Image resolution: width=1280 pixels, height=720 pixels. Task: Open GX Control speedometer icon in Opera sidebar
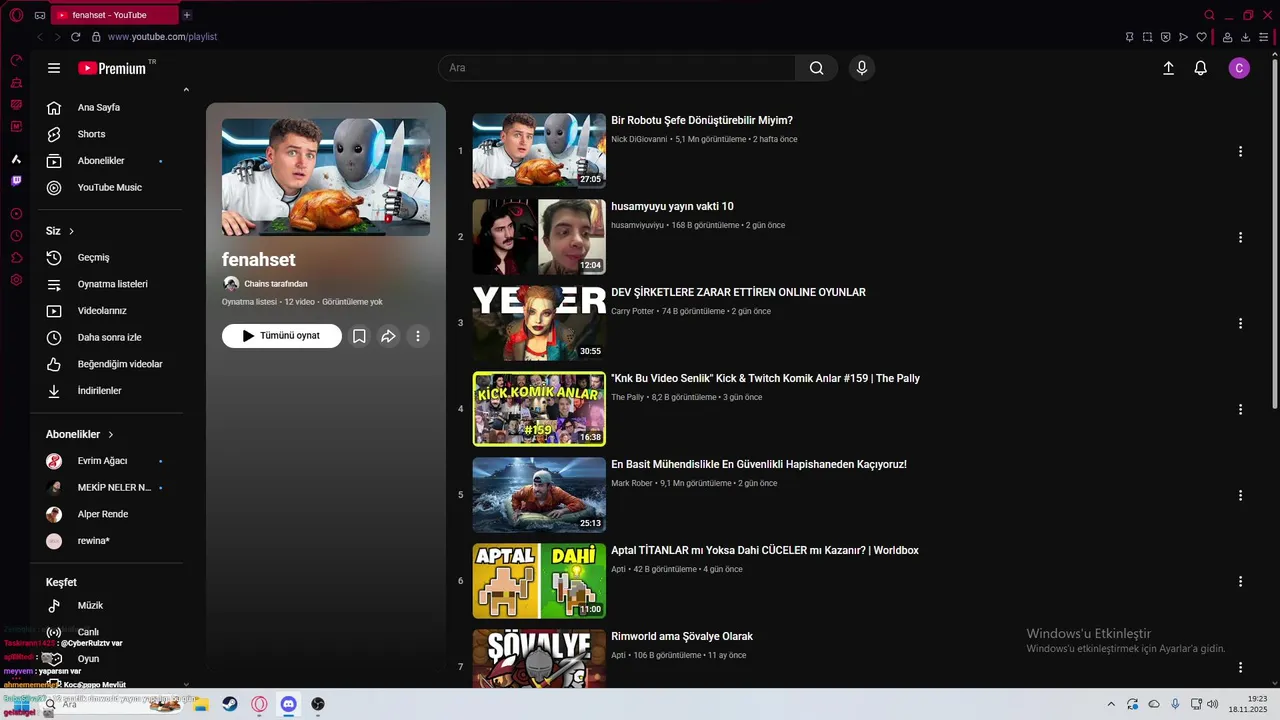[x=16, y=61]
